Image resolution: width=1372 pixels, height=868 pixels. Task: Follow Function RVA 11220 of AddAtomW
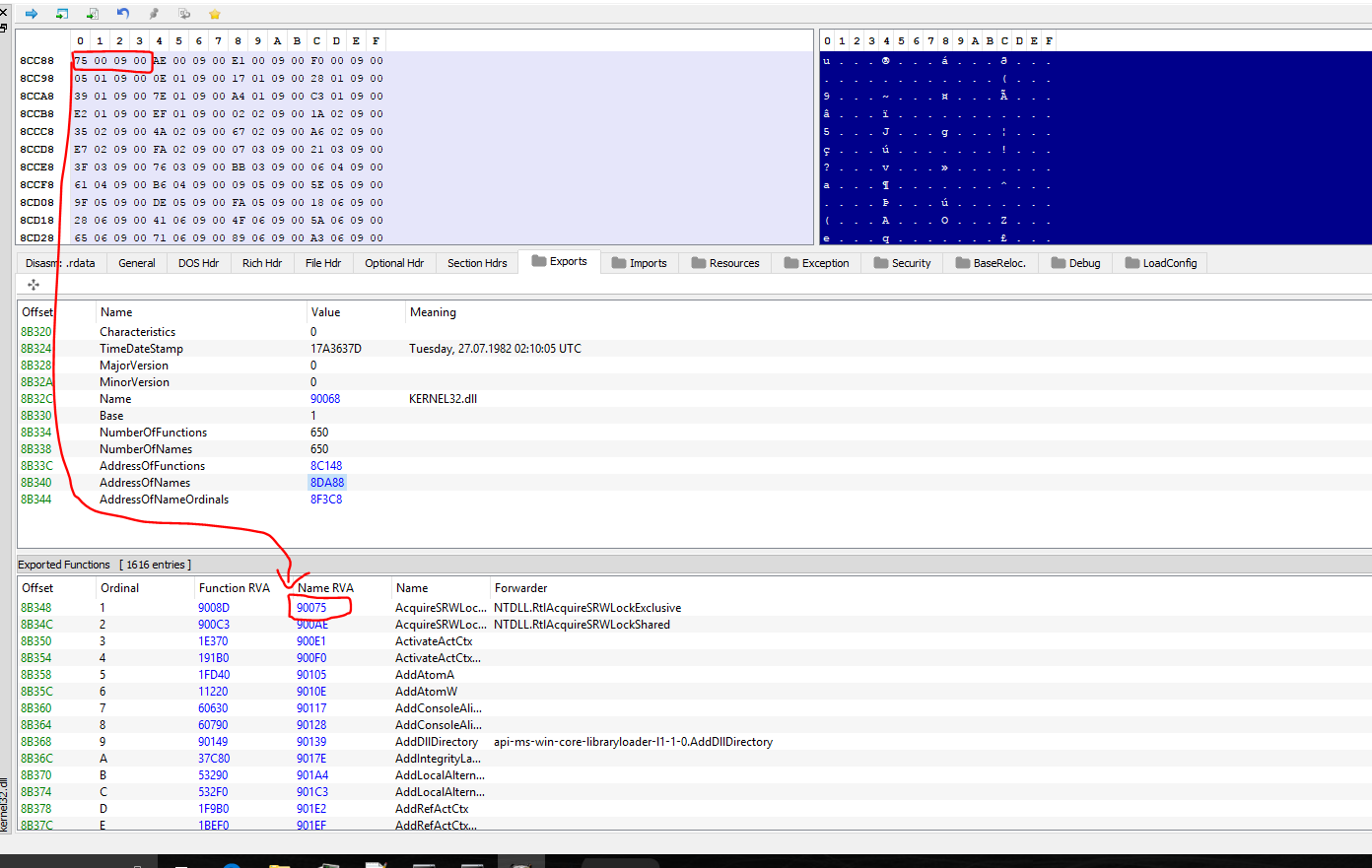point(213,692)
